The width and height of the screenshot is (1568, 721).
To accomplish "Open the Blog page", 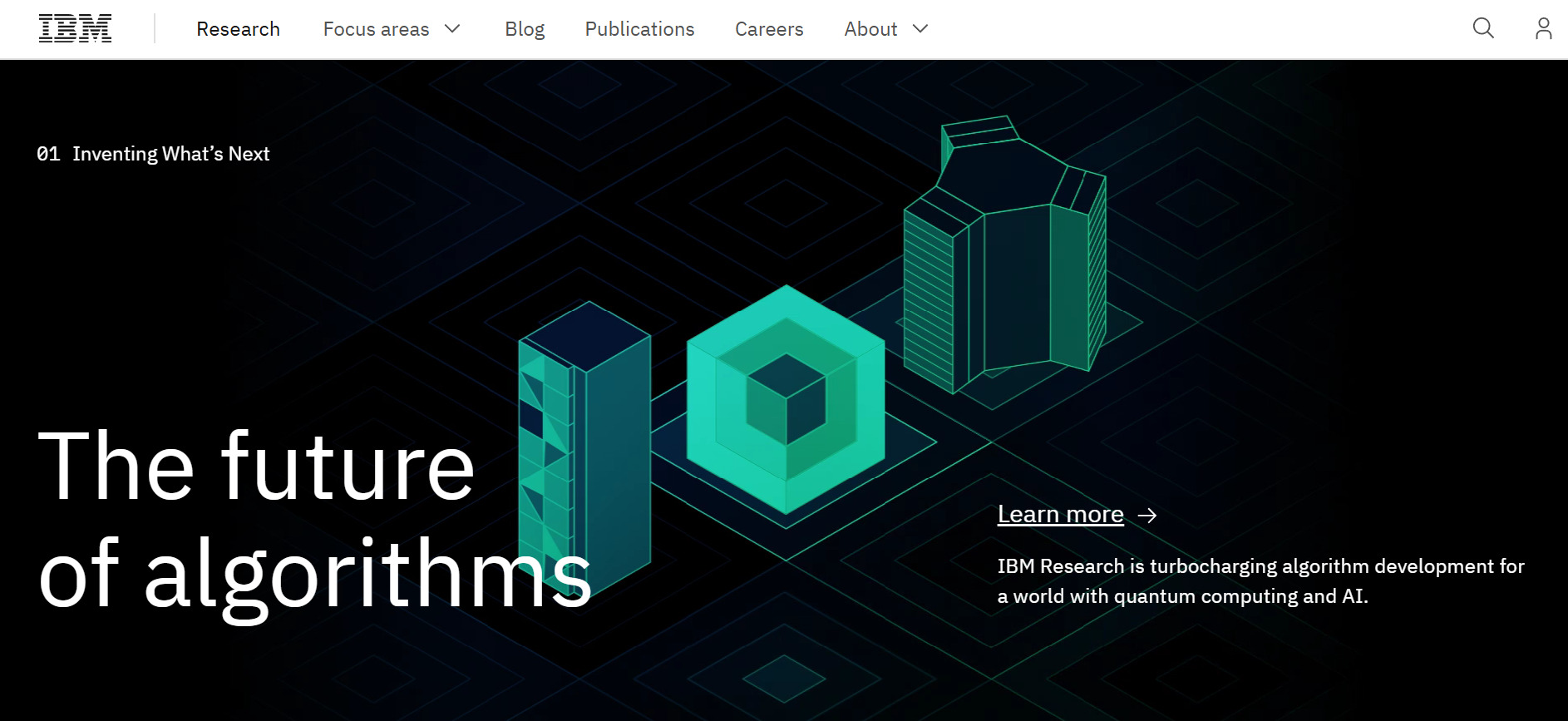I will click(x=525, y=29).
